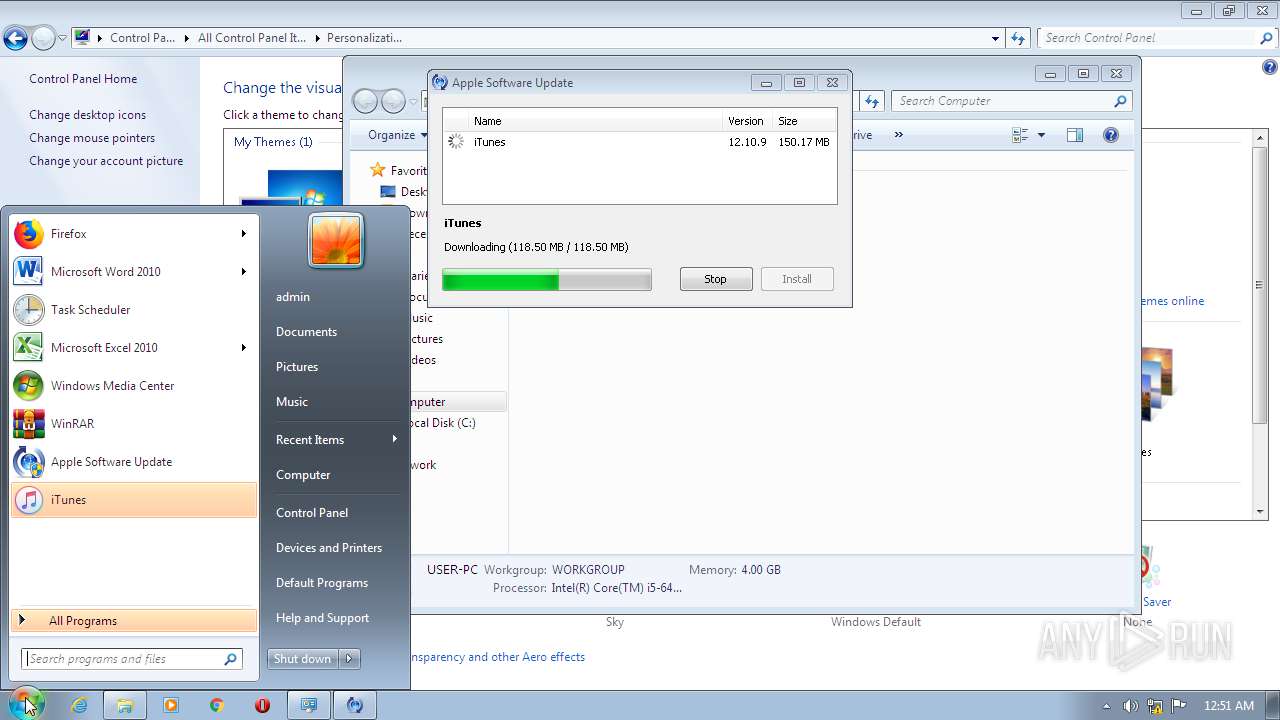Launch Microsoft Word 2010 from Start menu

tap(134, 272)
